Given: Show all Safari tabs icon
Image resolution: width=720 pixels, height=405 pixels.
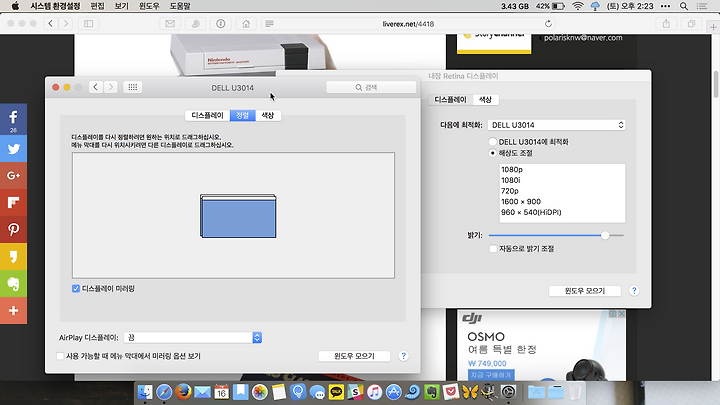Looking at the screenshot, I should pos(691,24).
